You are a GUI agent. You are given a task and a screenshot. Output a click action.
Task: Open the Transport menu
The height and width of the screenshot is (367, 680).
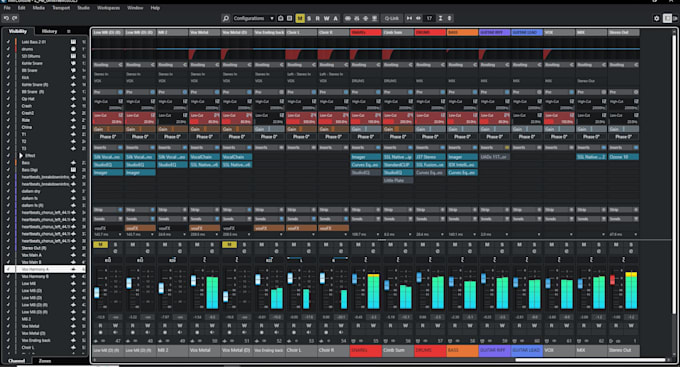pos(61,8)
